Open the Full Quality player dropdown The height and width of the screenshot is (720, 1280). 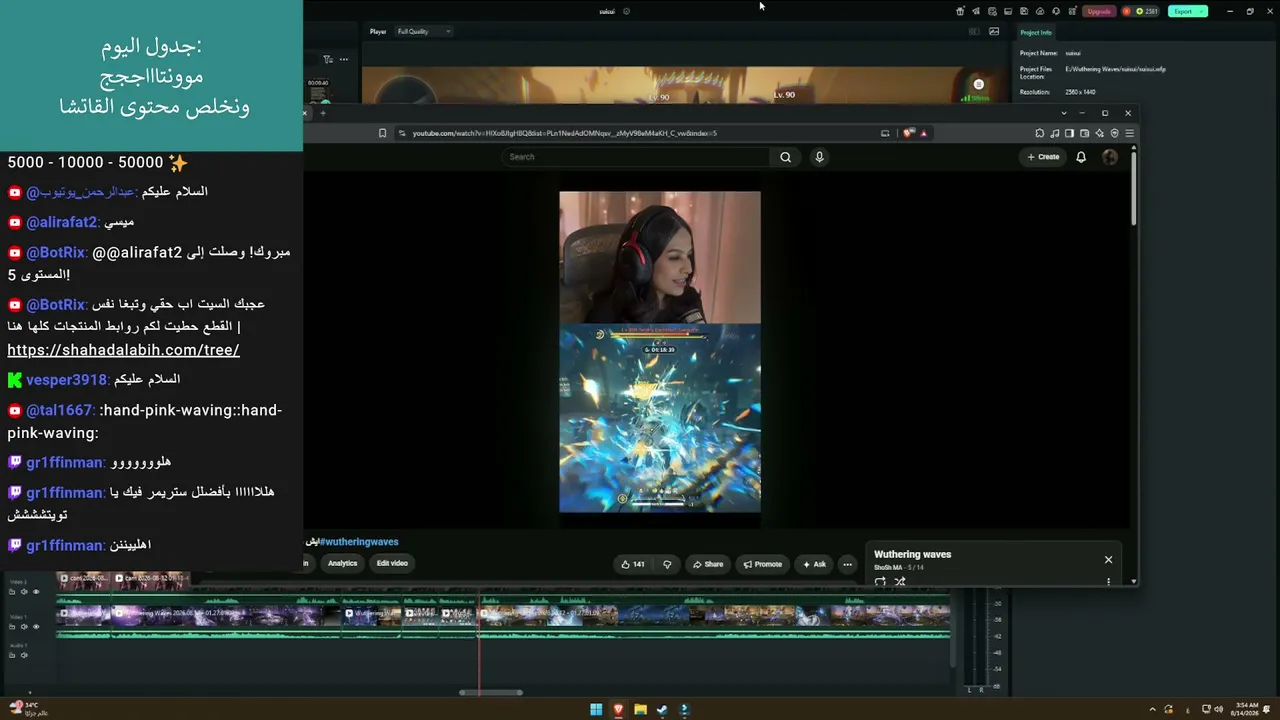pos(424,31)
